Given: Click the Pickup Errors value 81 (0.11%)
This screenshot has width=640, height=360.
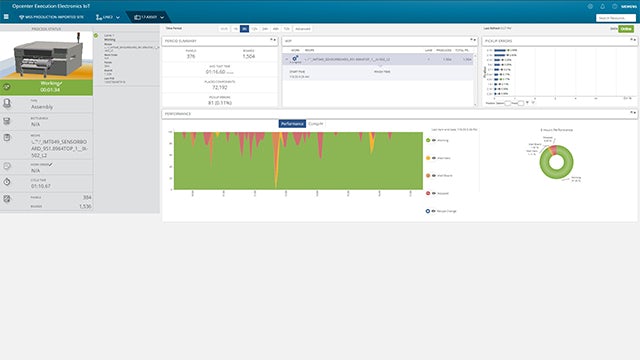Looking at the screenshot, I should point(220,103).
